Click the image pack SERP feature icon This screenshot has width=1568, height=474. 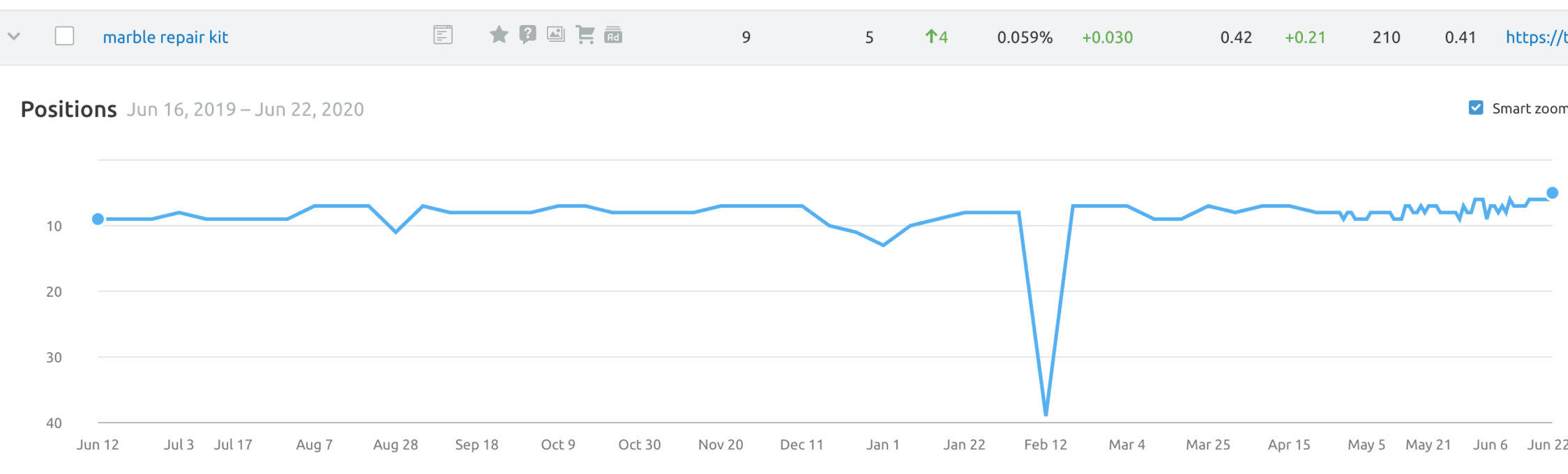click(556, 34)
